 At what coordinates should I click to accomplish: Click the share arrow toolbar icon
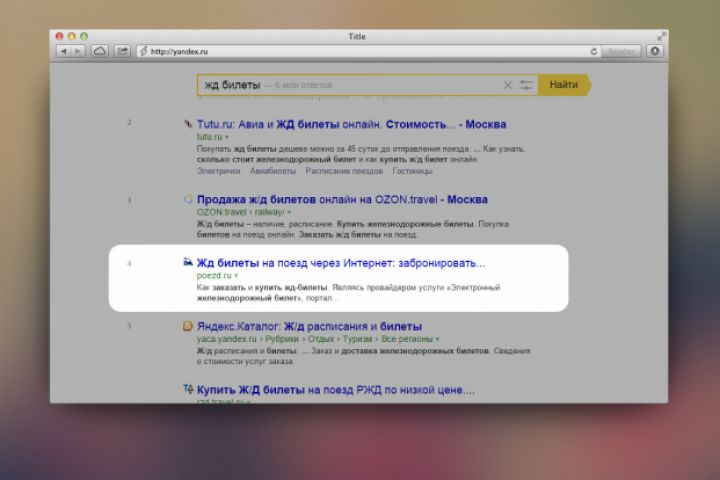tap(122, 51)
